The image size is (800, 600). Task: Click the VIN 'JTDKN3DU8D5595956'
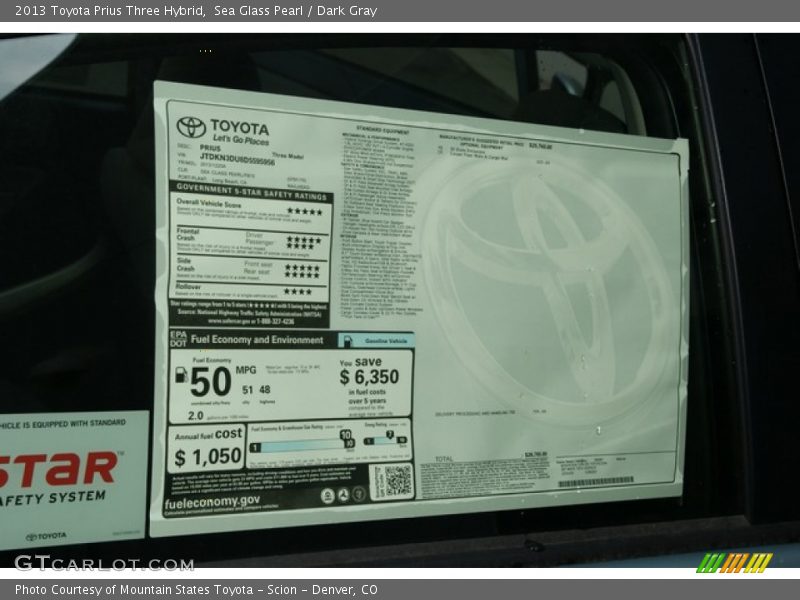(x=237, y=159)
